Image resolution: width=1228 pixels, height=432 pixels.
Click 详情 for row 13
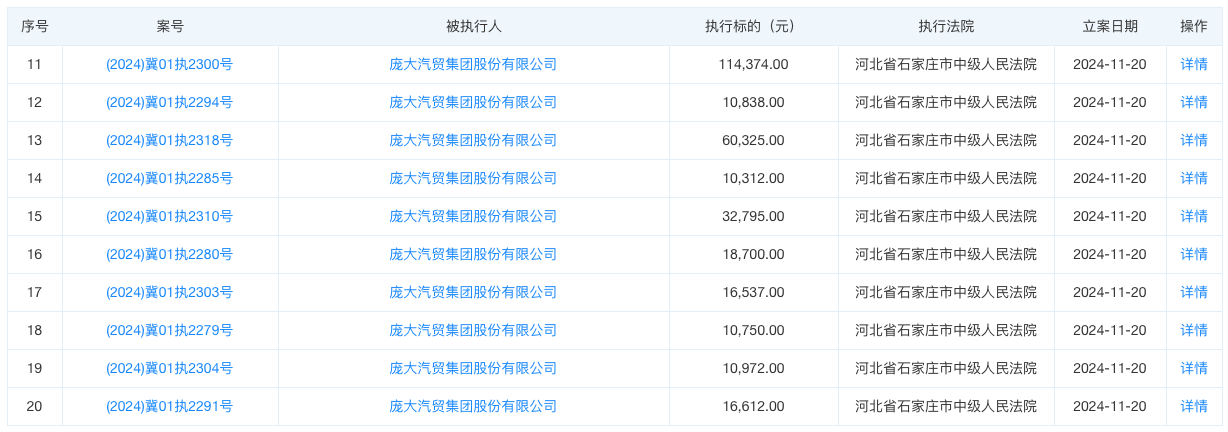[x=1194, y=140]
